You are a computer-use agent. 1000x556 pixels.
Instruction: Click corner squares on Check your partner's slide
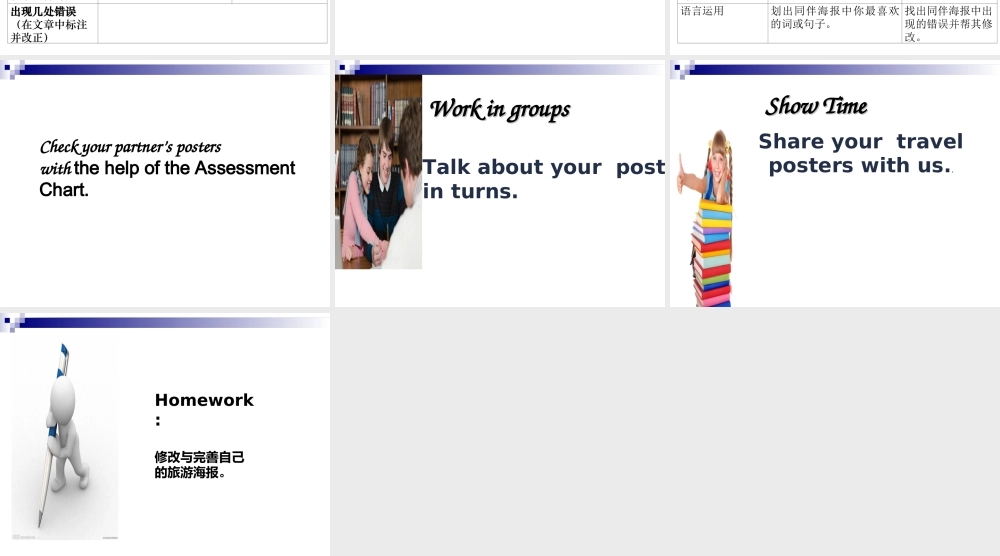(13, 69)
